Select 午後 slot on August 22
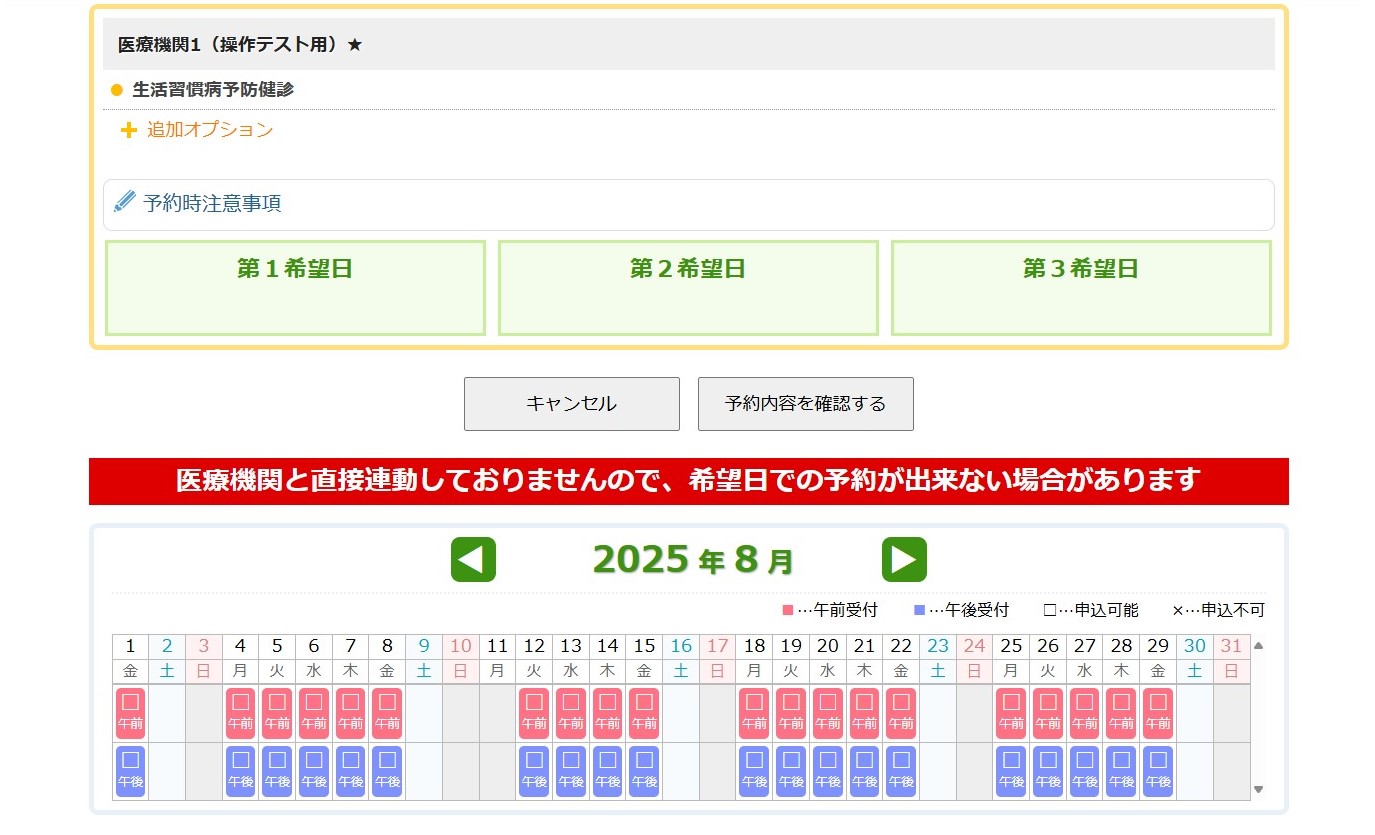Image resolution: width=1375 pixels, height=835 pixels. [901, 771]
